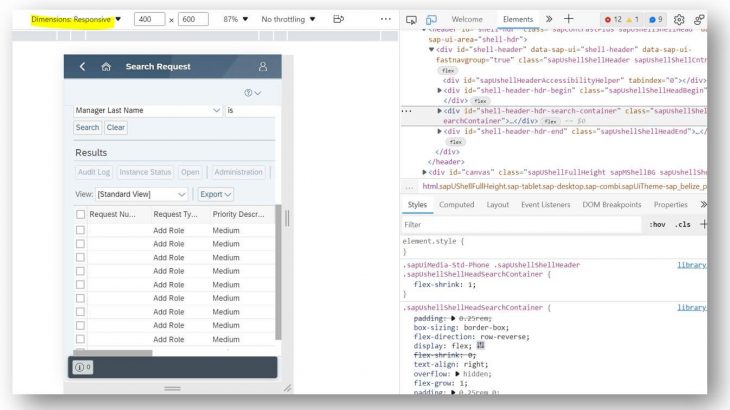Check the second Add Role row checkbox
The height and width of the screenshot is (410, 730).
point(81,246)
